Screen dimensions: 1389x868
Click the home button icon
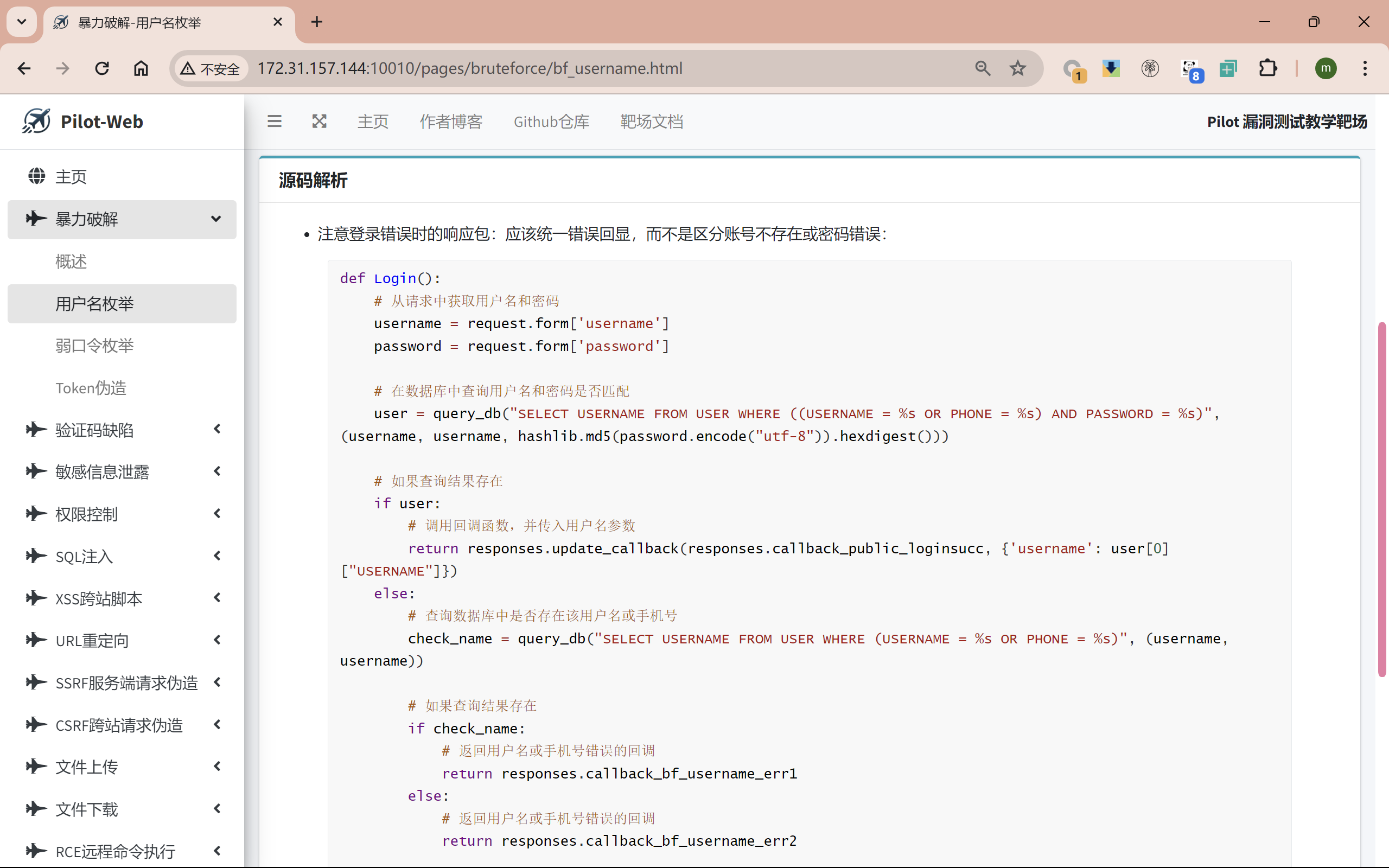[x=141, y=68]
